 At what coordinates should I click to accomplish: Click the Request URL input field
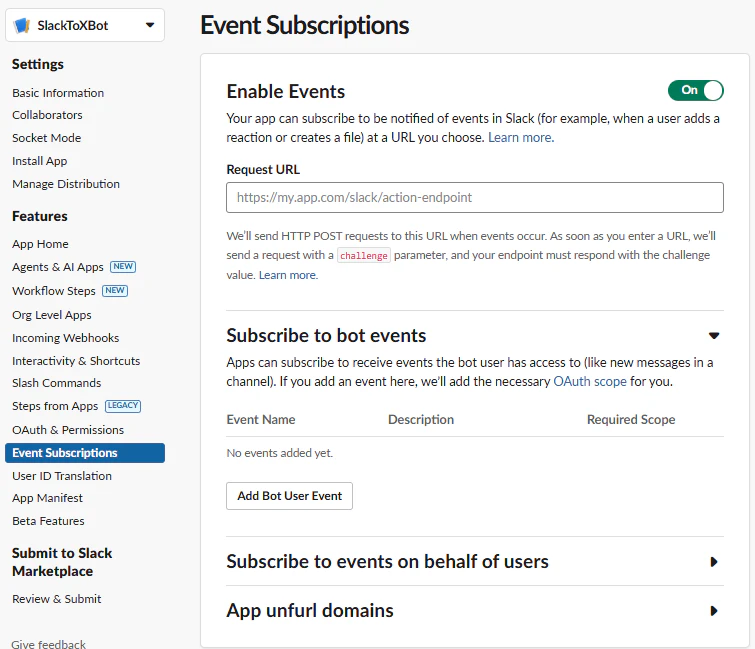coord(475,197)
